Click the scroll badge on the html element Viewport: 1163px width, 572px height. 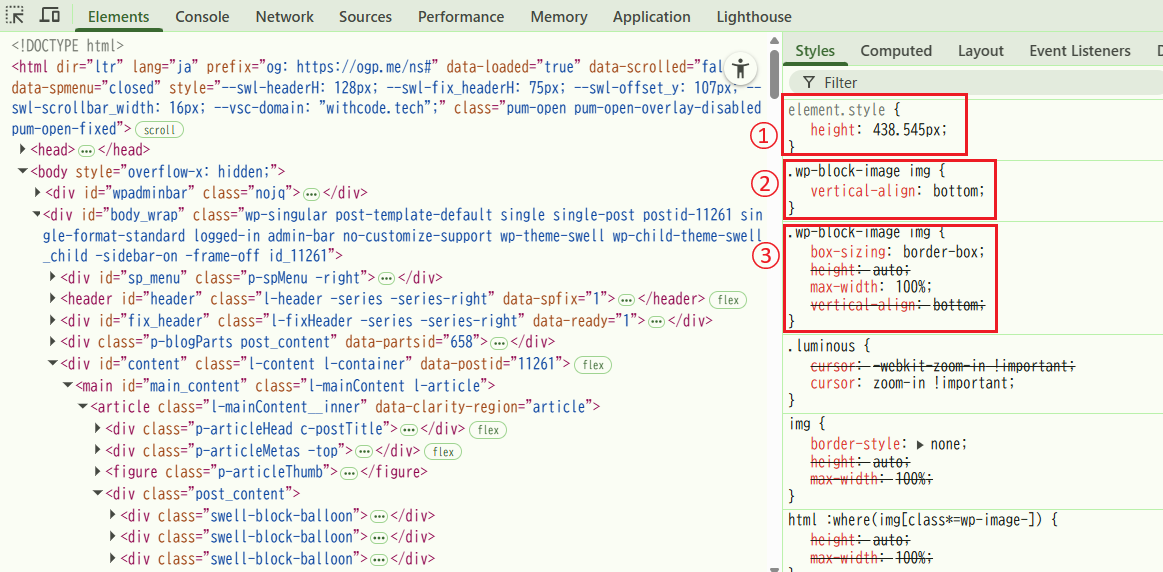(160, 129)
